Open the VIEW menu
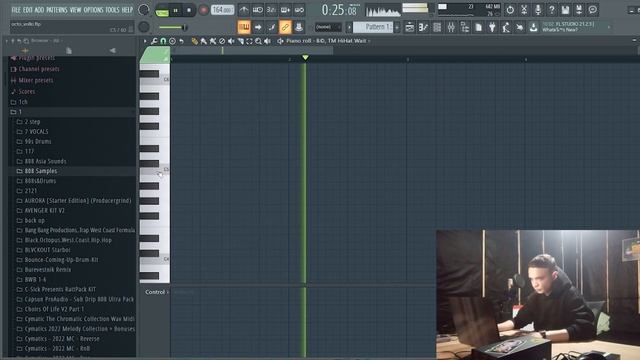This screenshot has width=640, height=360. tap(76, 10)
